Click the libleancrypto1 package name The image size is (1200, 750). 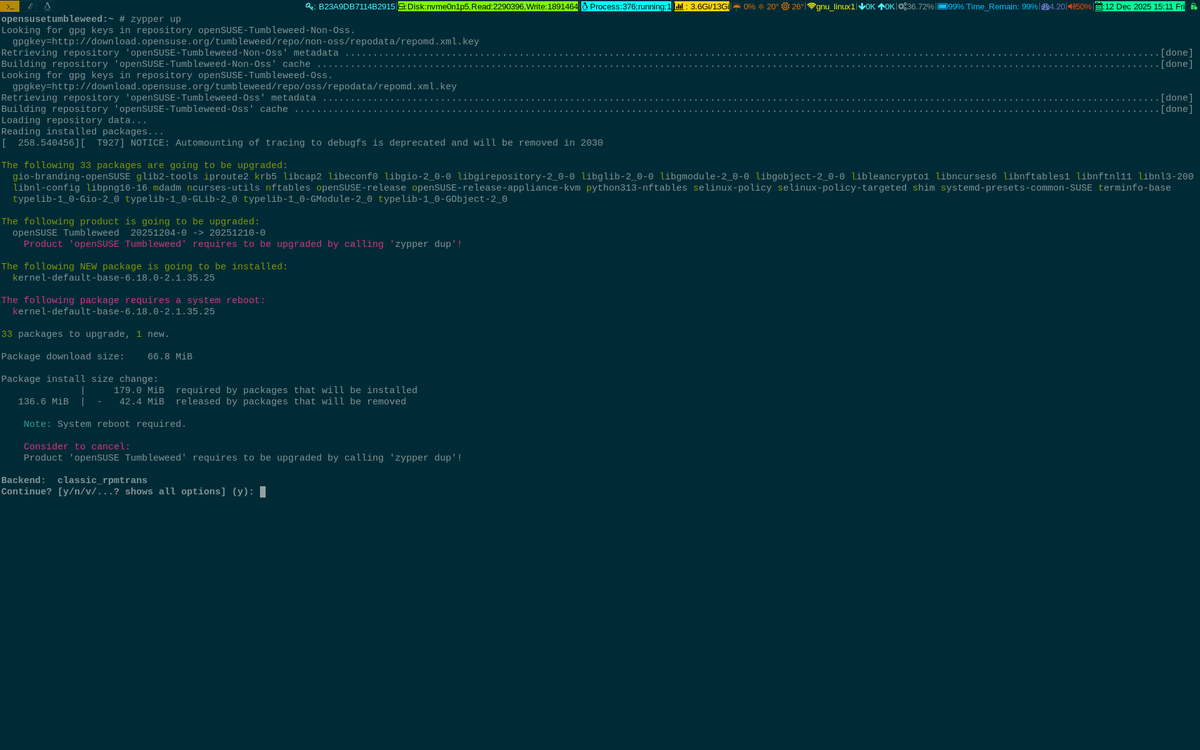coord(890,177)
